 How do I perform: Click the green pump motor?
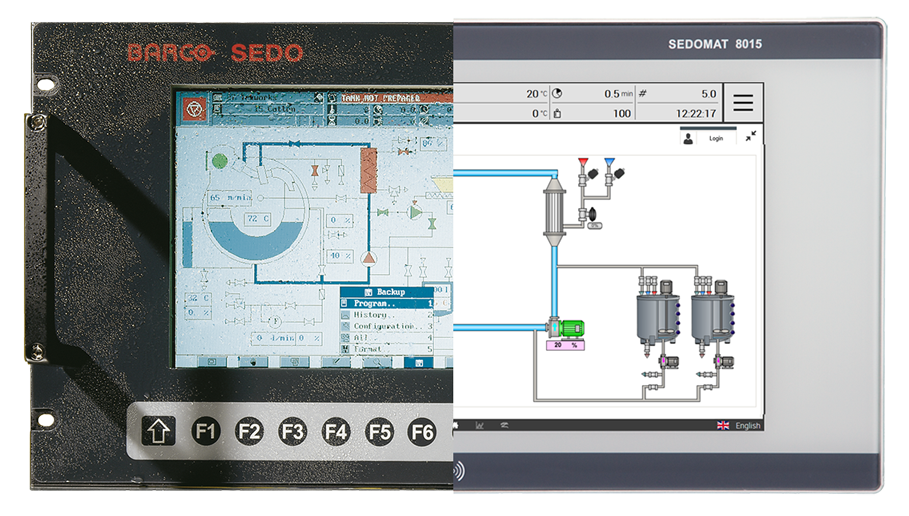tap(570, 329)
